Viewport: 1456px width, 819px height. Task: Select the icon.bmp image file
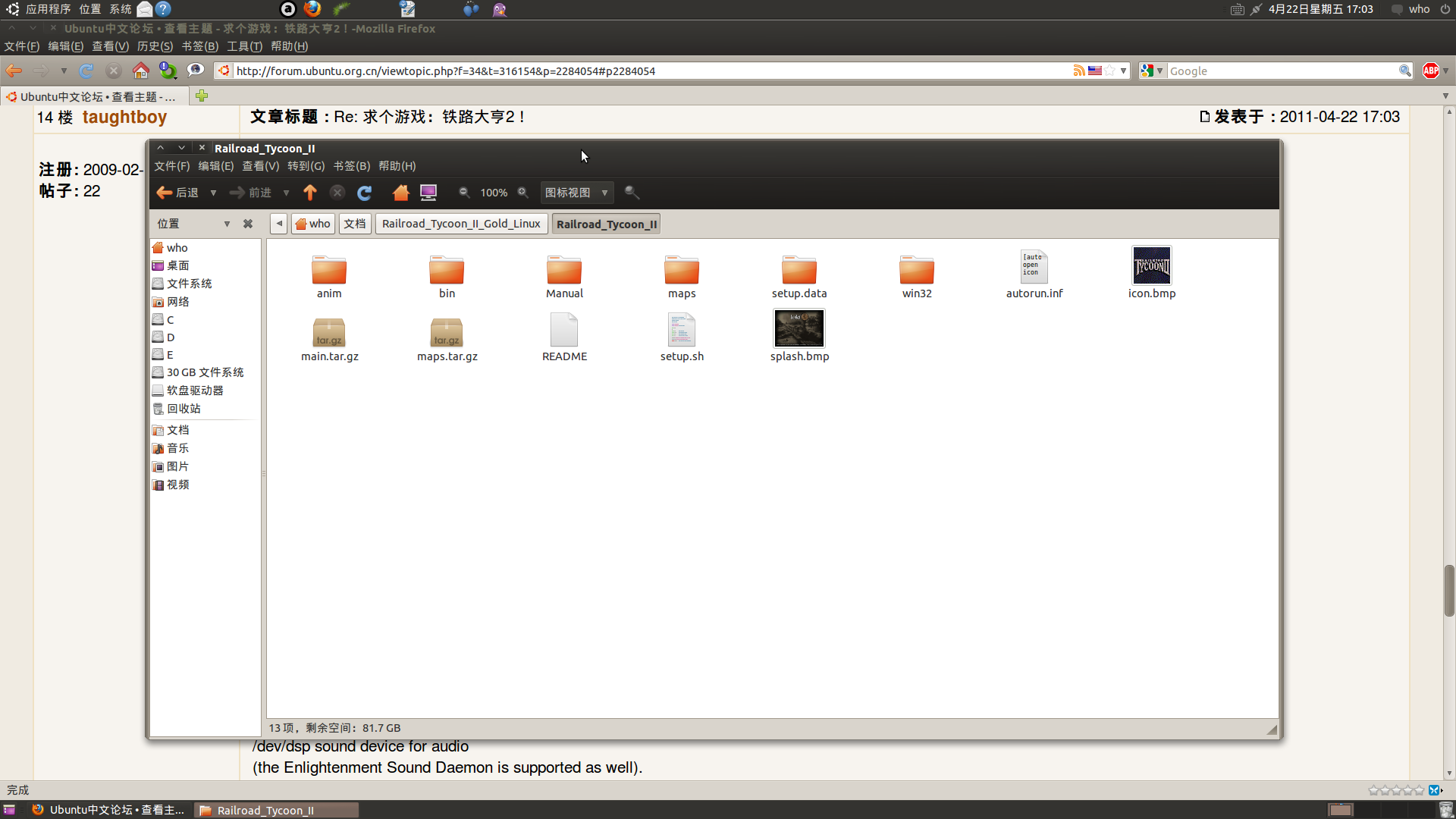pyautogui.click(x=1152, y=272)
